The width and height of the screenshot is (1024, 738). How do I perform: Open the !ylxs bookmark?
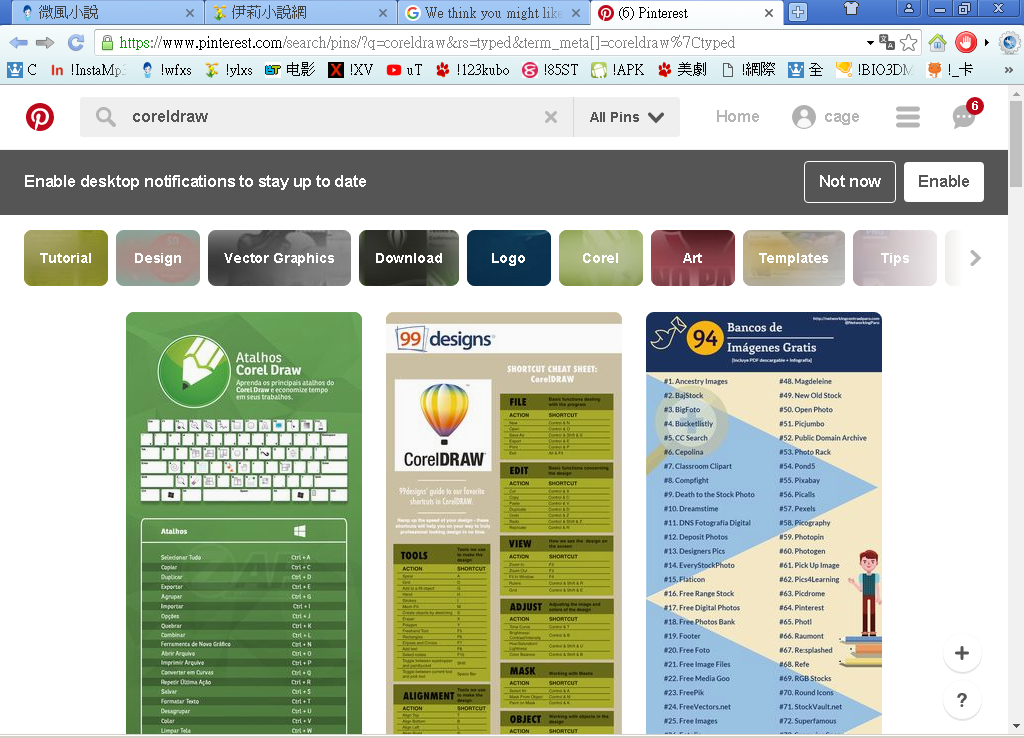coord(229,70)
